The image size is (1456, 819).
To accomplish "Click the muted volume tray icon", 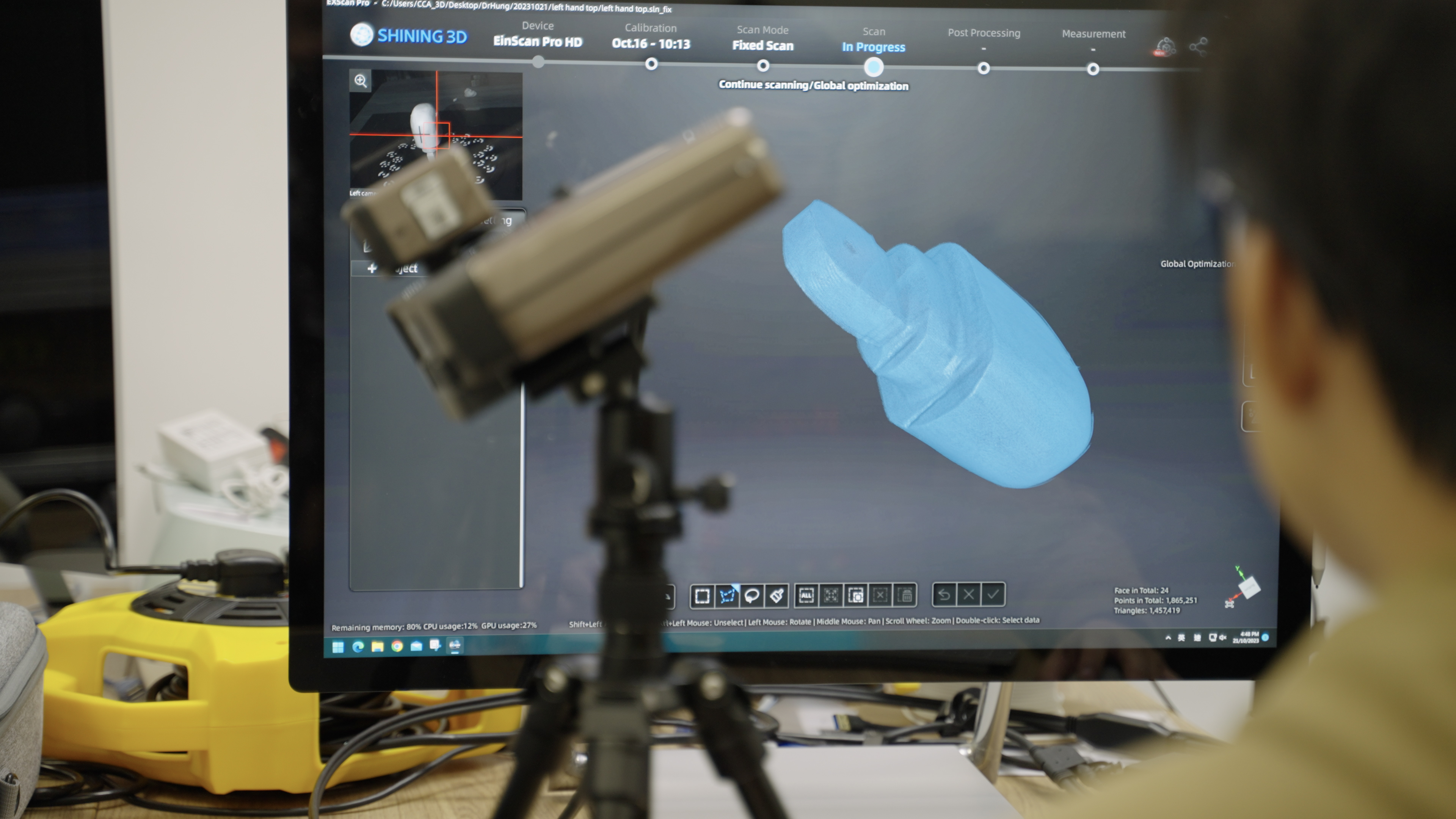I will point(1222,637).
